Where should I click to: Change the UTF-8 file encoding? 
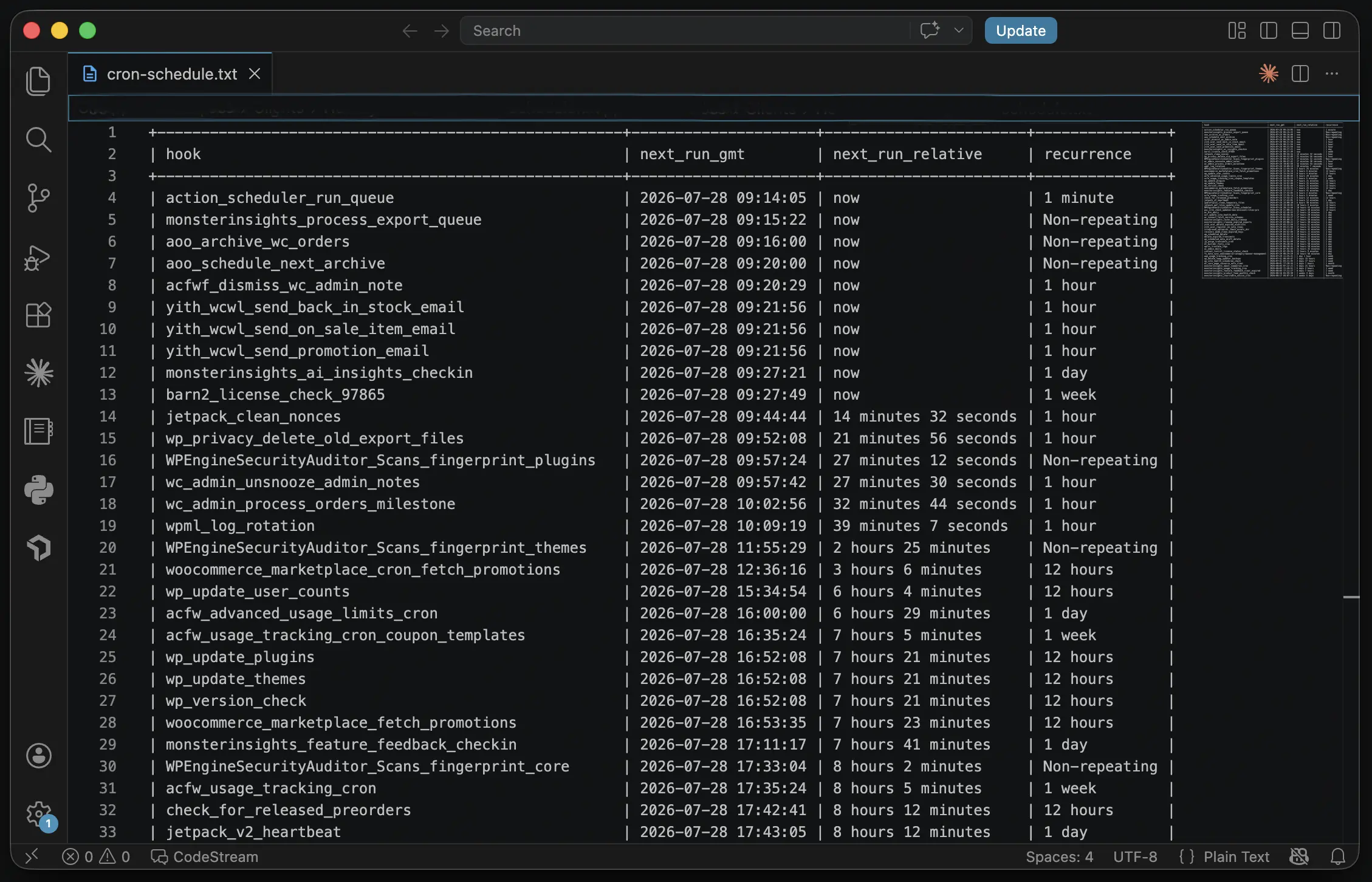point(1135,856)
